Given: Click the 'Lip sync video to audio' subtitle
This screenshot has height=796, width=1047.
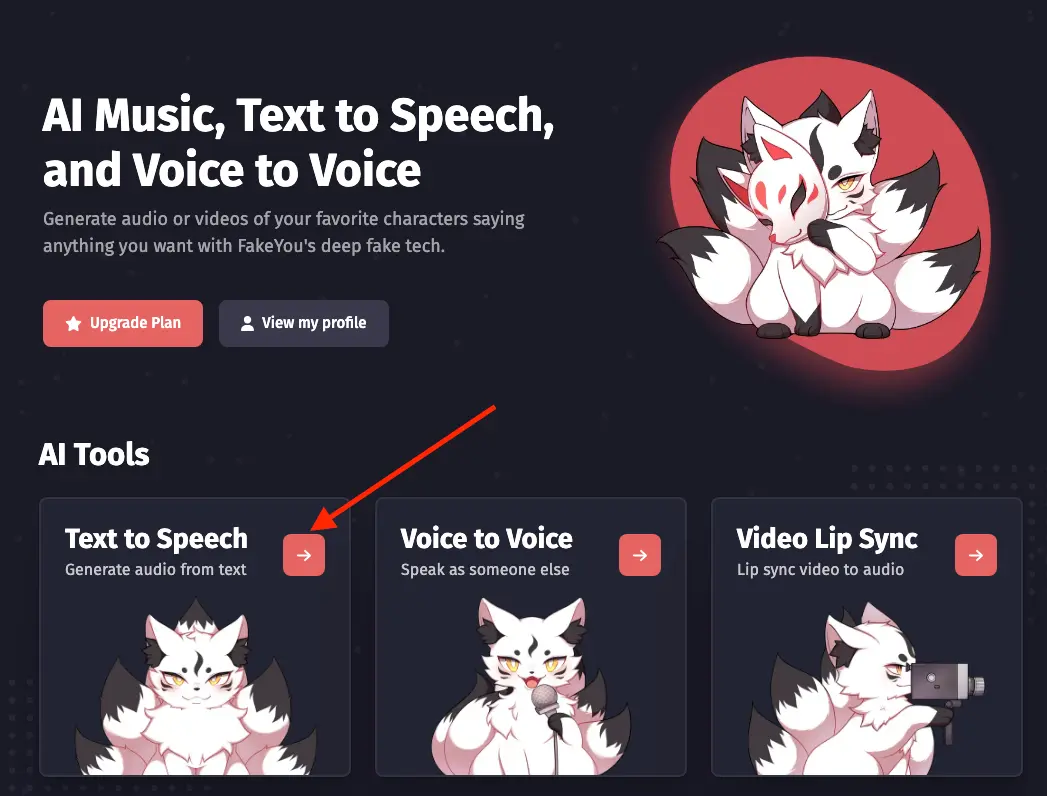Looking at the screenshot, I should 820,570.
